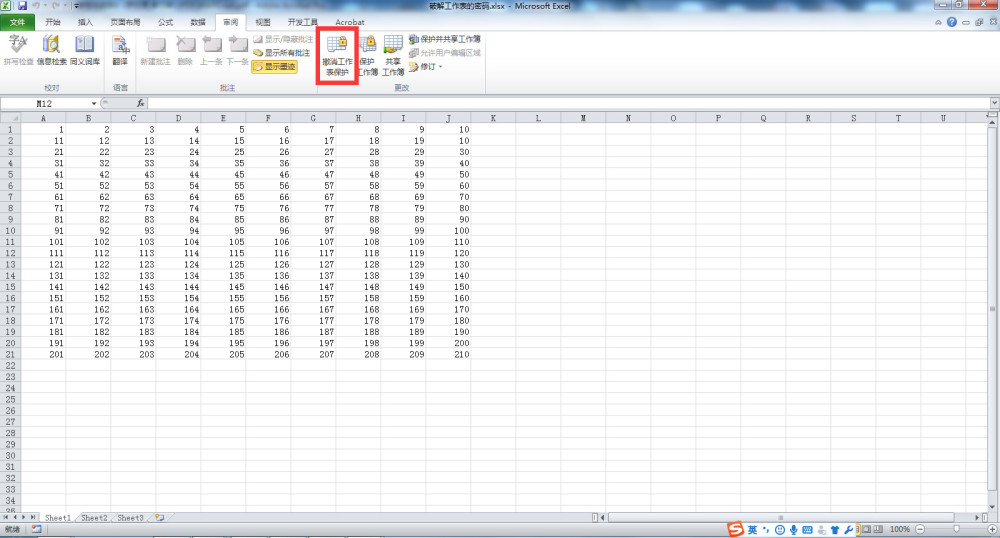Screen dimensions: 1000x538
Task: Go to first sheet navigation arrow
Action: click(6, 518)
